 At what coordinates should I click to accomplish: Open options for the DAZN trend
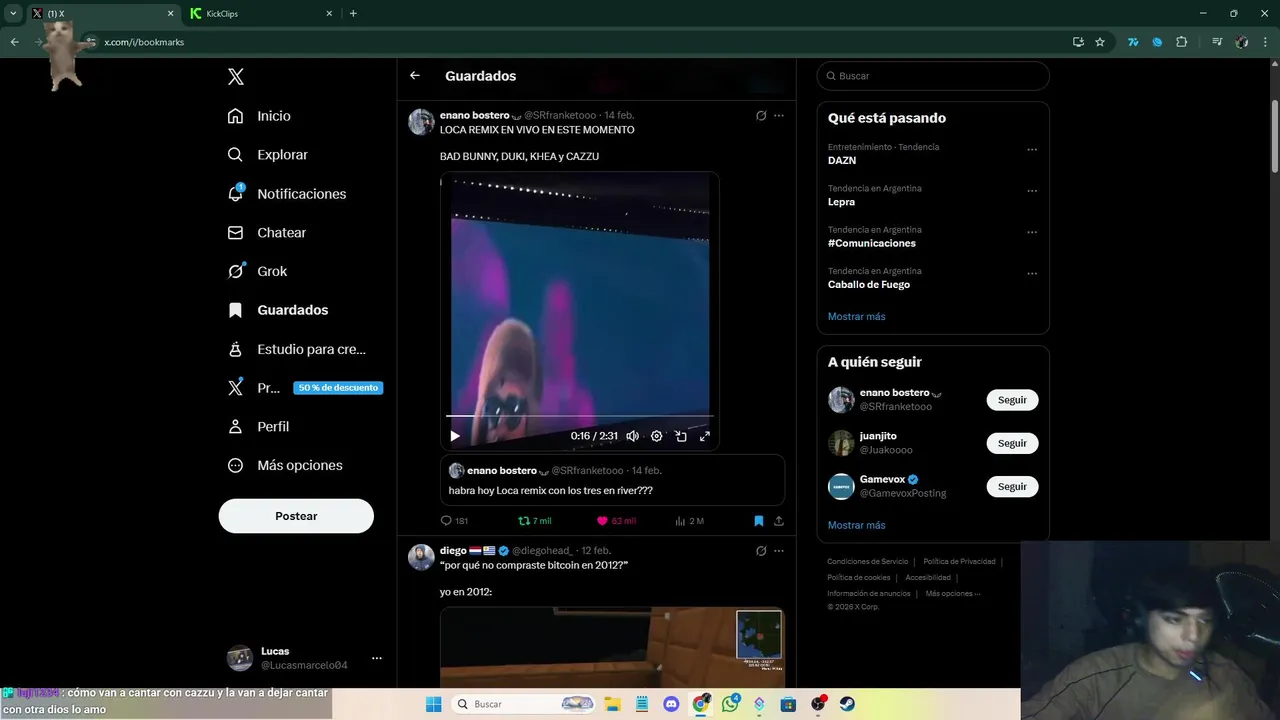click(x=1032, y=150)
